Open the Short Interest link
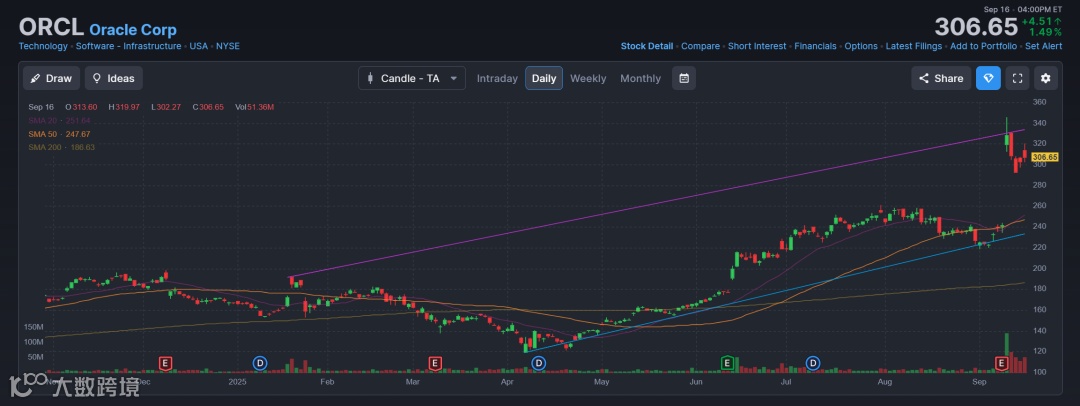 click(757, 46)
